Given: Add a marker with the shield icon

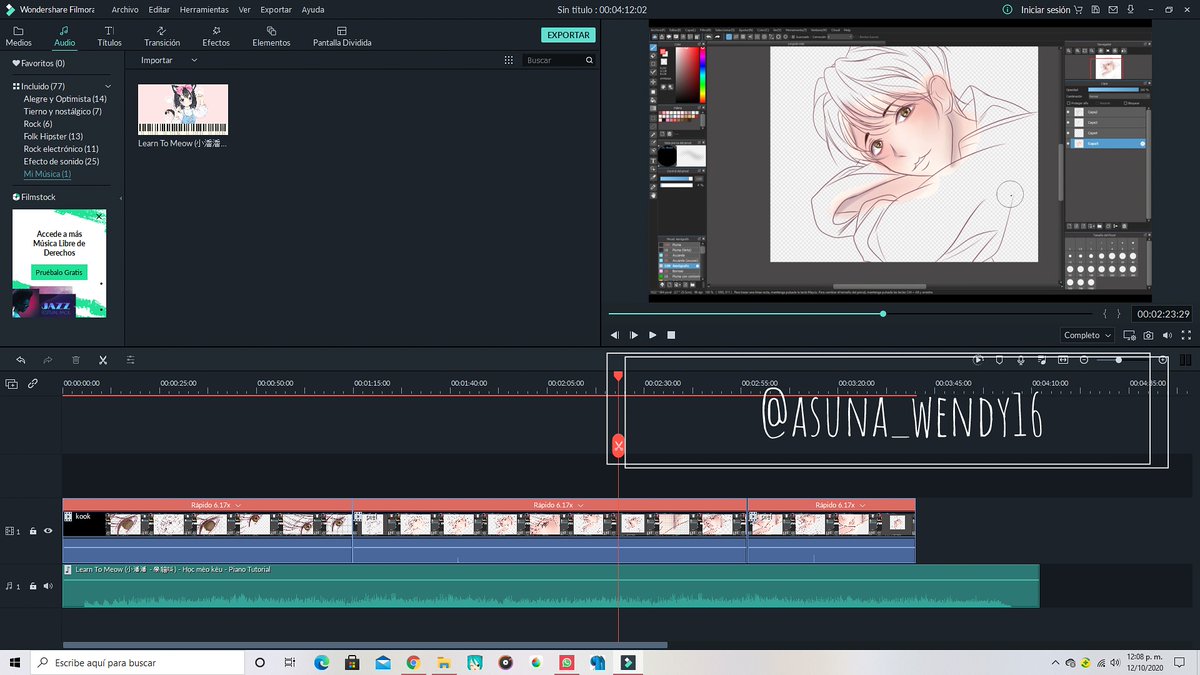Looking at the screenshot, I should (x=999, y=360).
